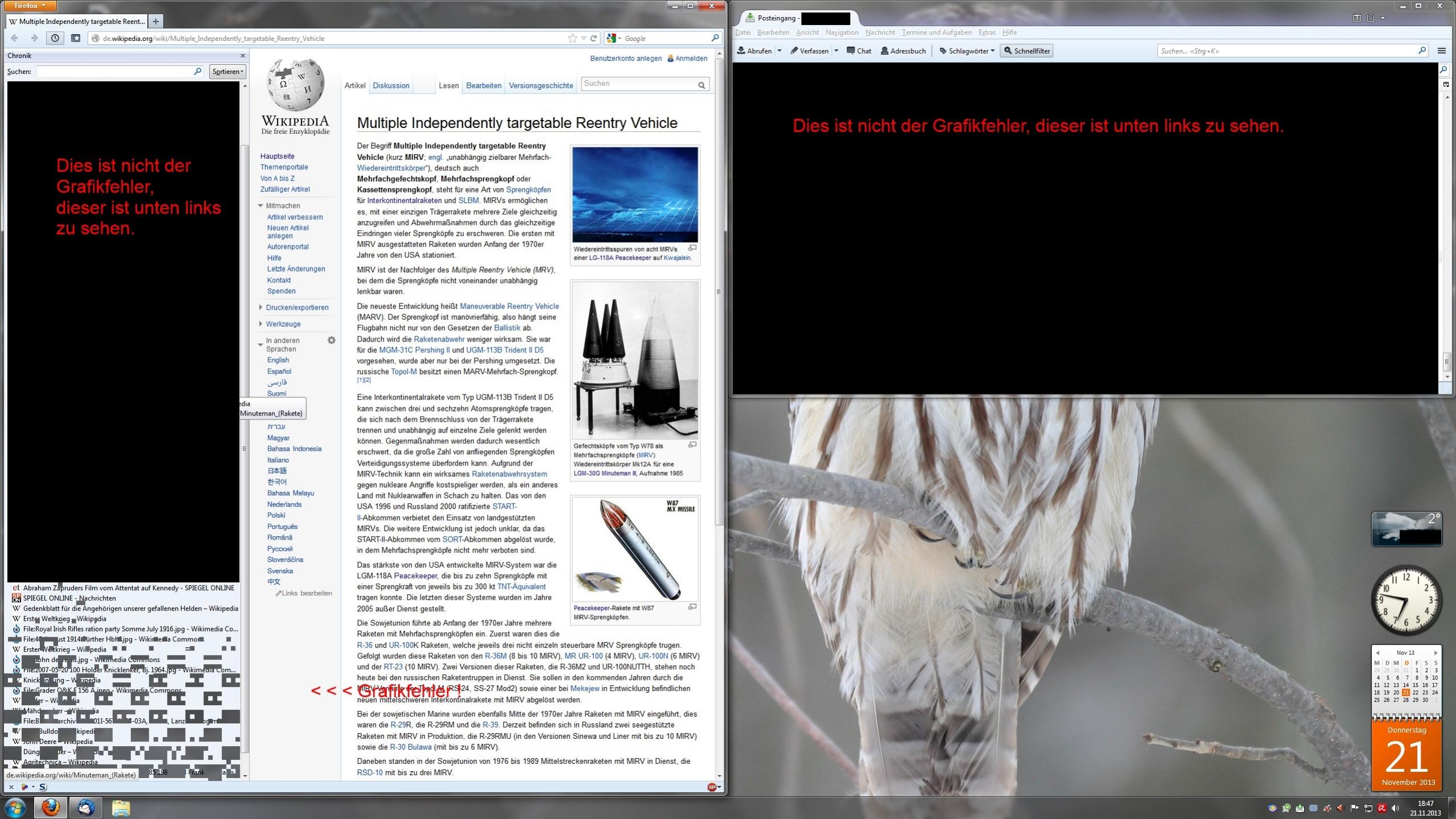1456x819 pixels.
Task: Reload the Wikipedia page
Action: click(593, 38)
